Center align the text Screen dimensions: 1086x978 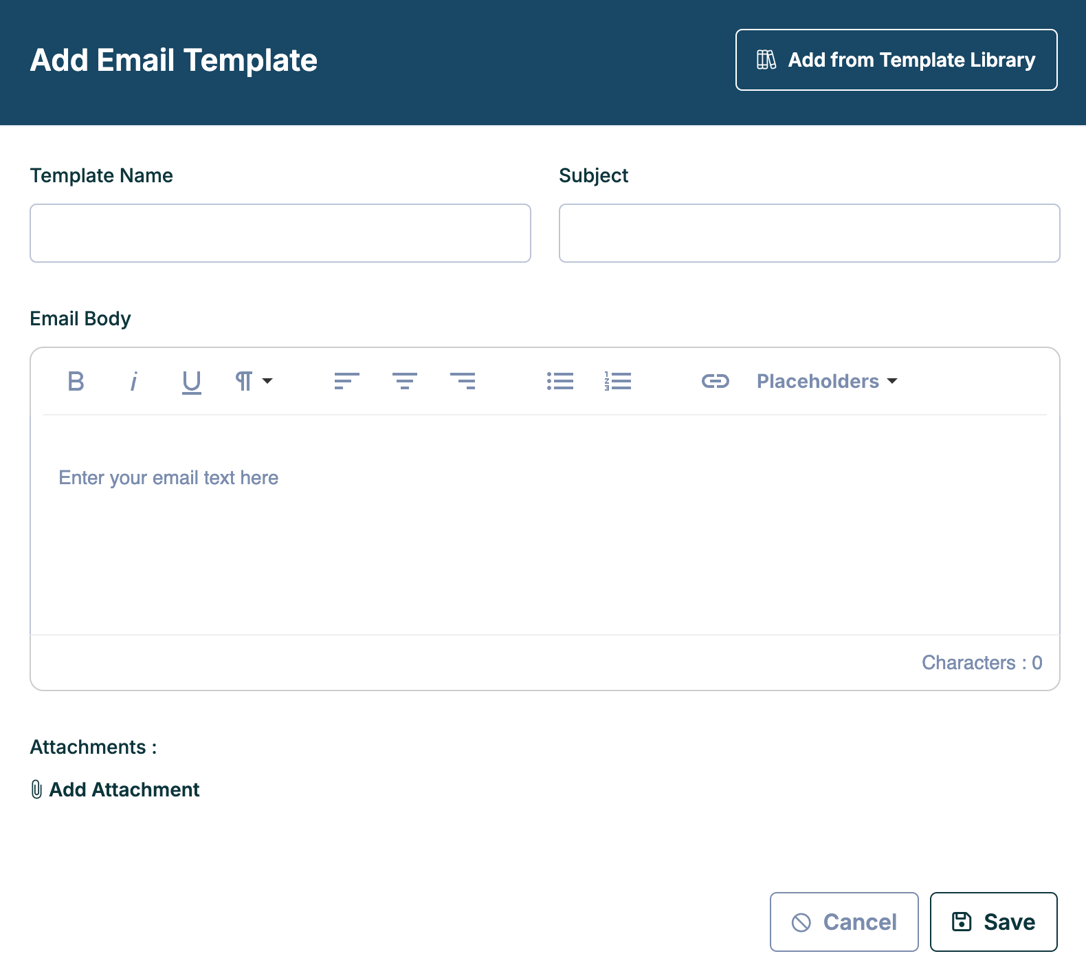point(404,381)
